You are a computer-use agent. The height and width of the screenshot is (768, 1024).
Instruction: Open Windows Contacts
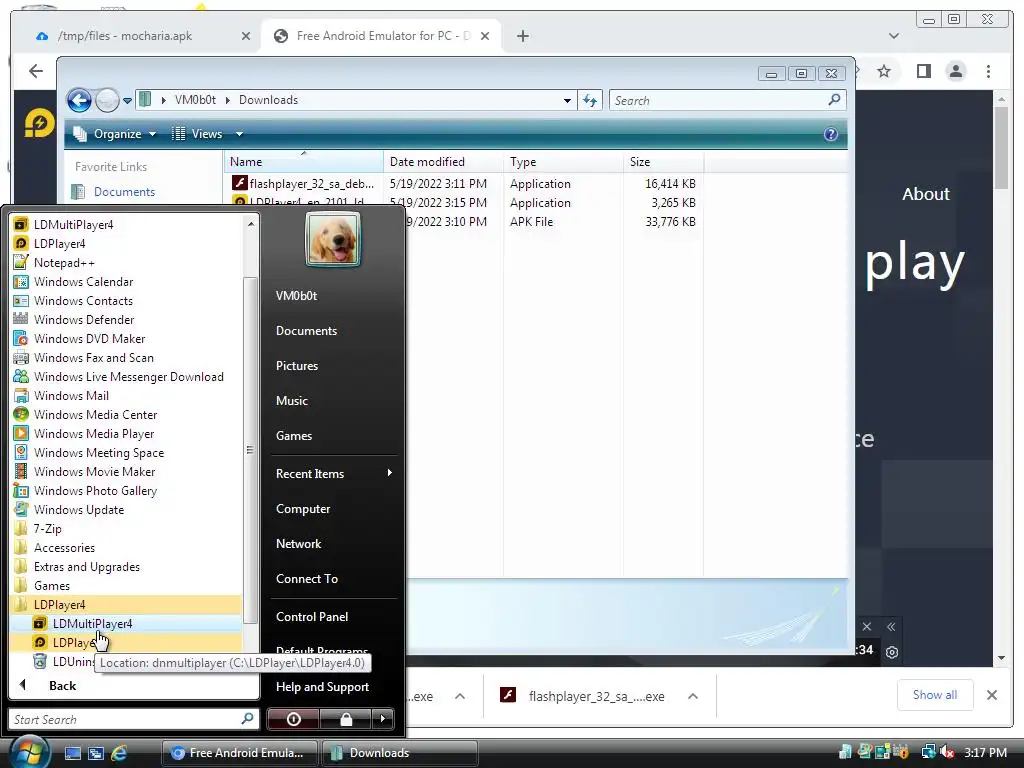pyautogui.click(x=83, y=300)
